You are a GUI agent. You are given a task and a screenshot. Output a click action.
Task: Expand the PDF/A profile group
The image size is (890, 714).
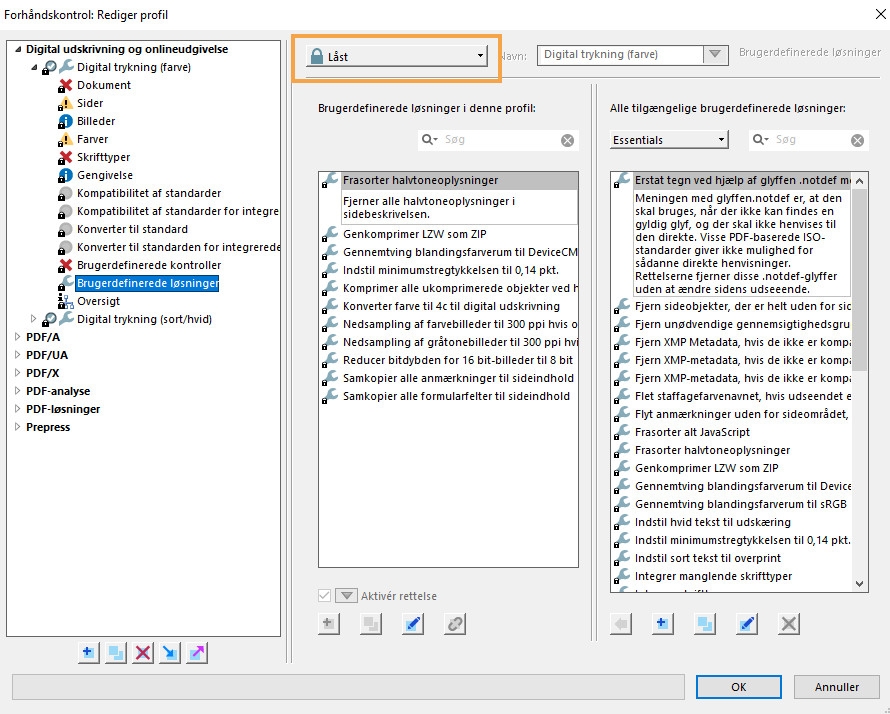(x=17, y=337)
